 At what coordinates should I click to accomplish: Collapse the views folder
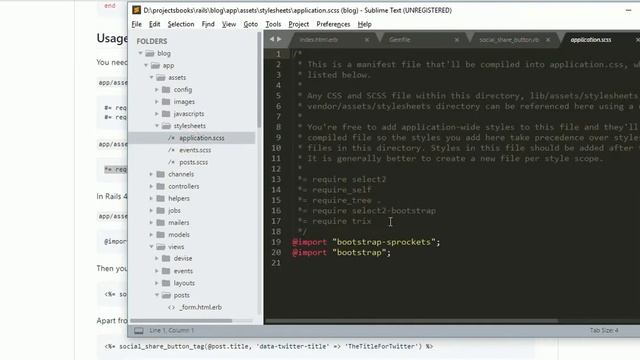(151, 247)
